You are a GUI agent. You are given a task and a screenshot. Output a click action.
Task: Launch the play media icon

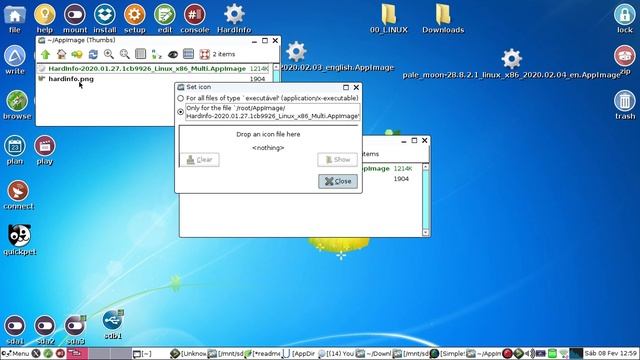coord(44,150)
